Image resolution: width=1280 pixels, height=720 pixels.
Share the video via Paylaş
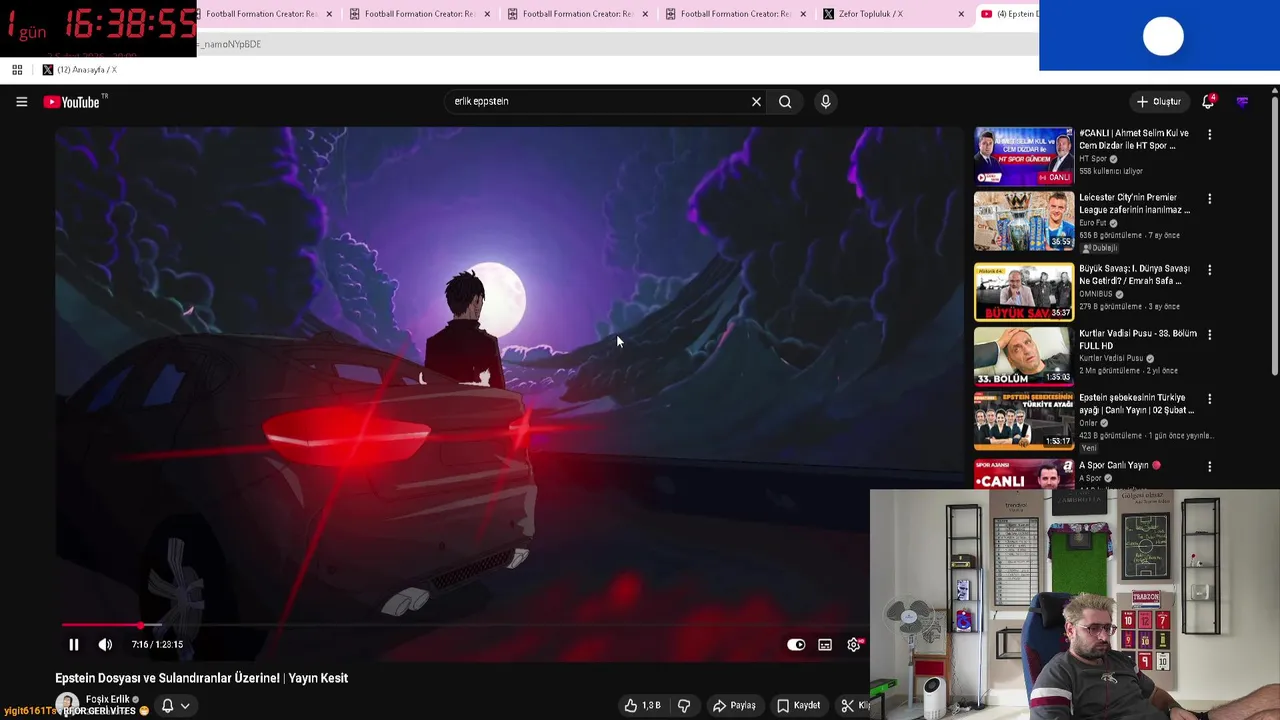(734, 705)
